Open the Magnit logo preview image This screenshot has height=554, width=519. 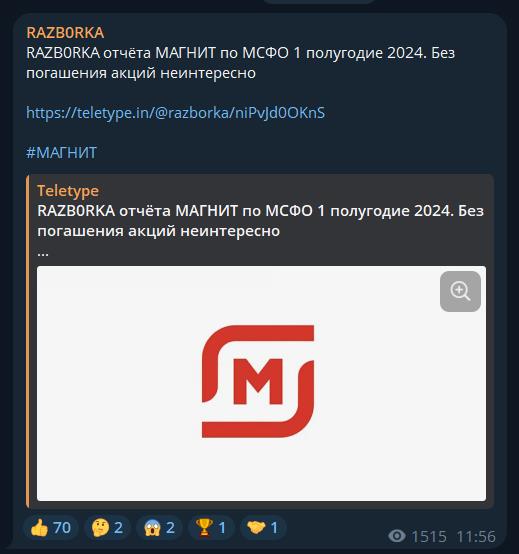click(261, 383)
